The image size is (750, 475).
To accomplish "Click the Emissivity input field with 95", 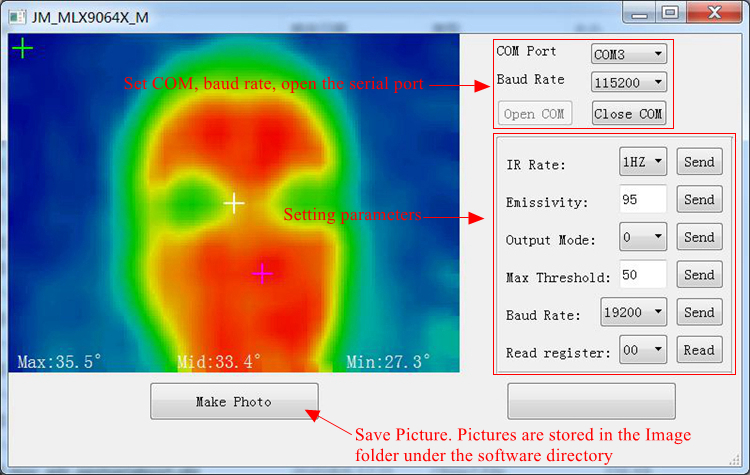I will (x=643, y=199).
